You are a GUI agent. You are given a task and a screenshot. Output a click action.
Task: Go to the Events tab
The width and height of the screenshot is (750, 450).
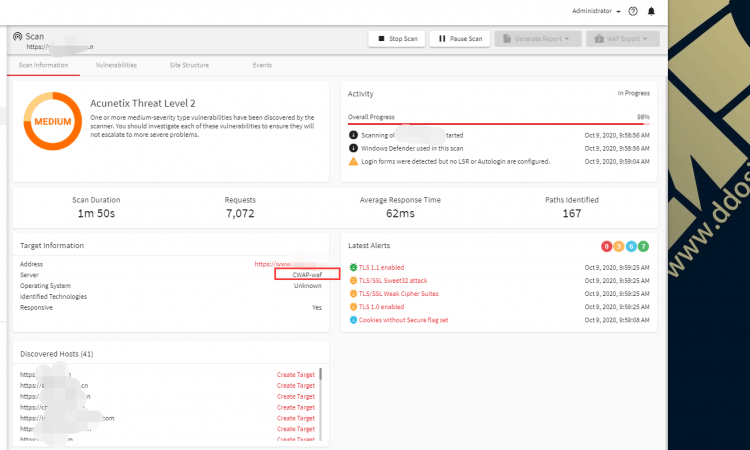262,65
